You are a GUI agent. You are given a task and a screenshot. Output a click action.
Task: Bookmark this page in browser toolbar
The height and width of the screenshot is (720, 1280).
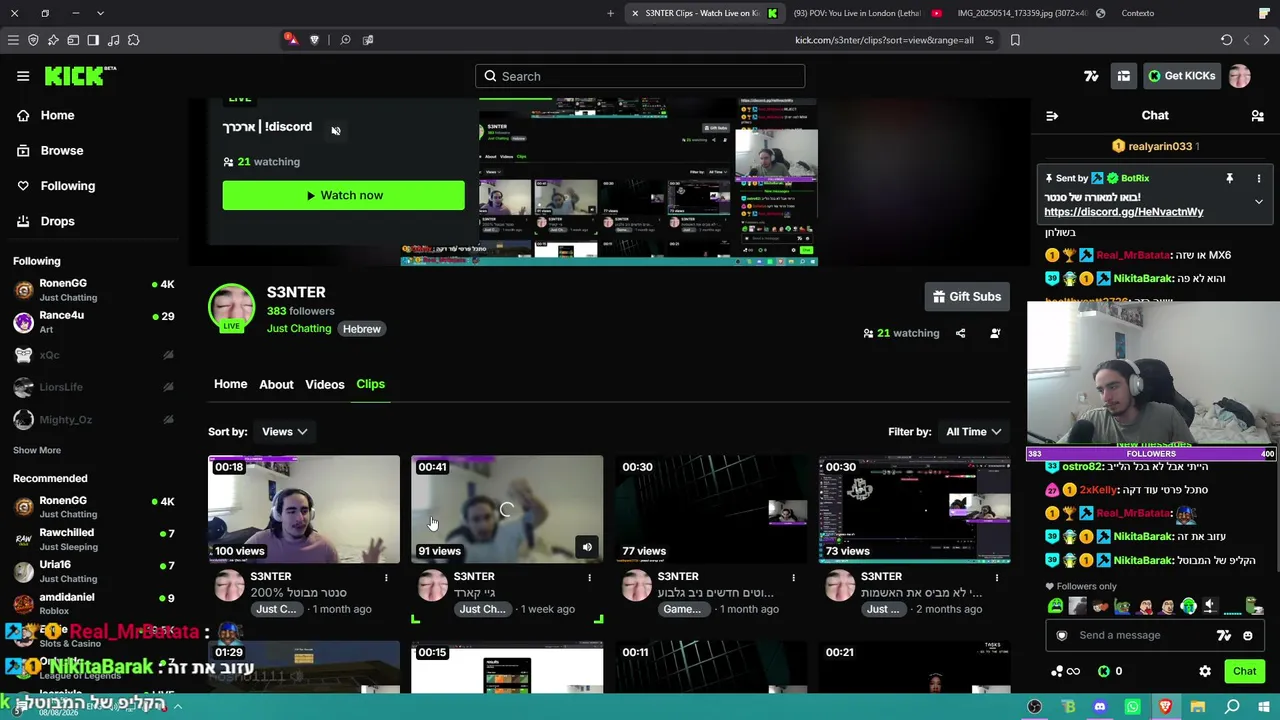(1015, 40)
